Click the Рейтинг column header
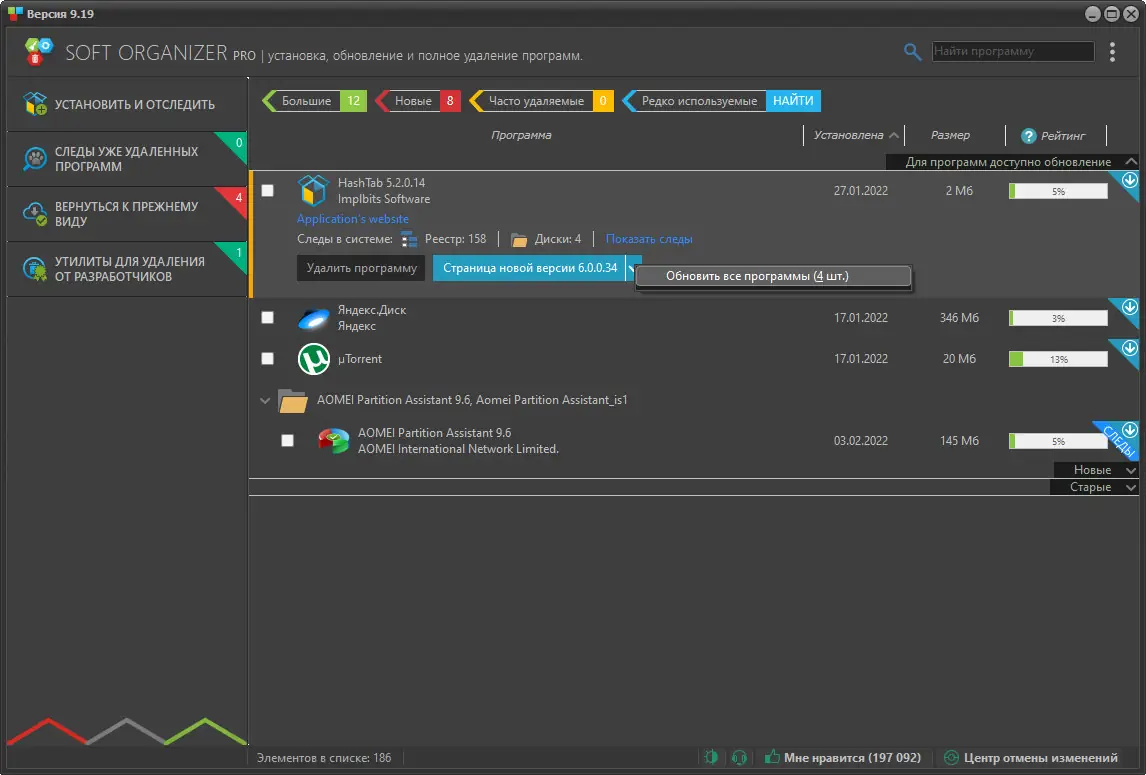Image resolution: width=1146 pixels, height=775 pixels. click(1063, 136)
